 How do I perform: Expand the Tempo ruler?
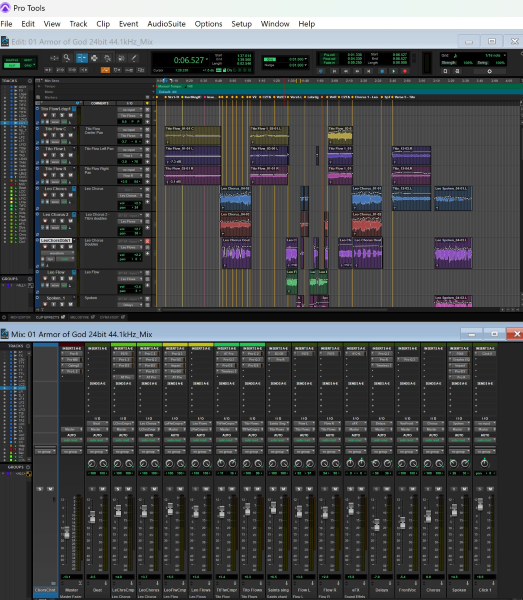(38, 86)
